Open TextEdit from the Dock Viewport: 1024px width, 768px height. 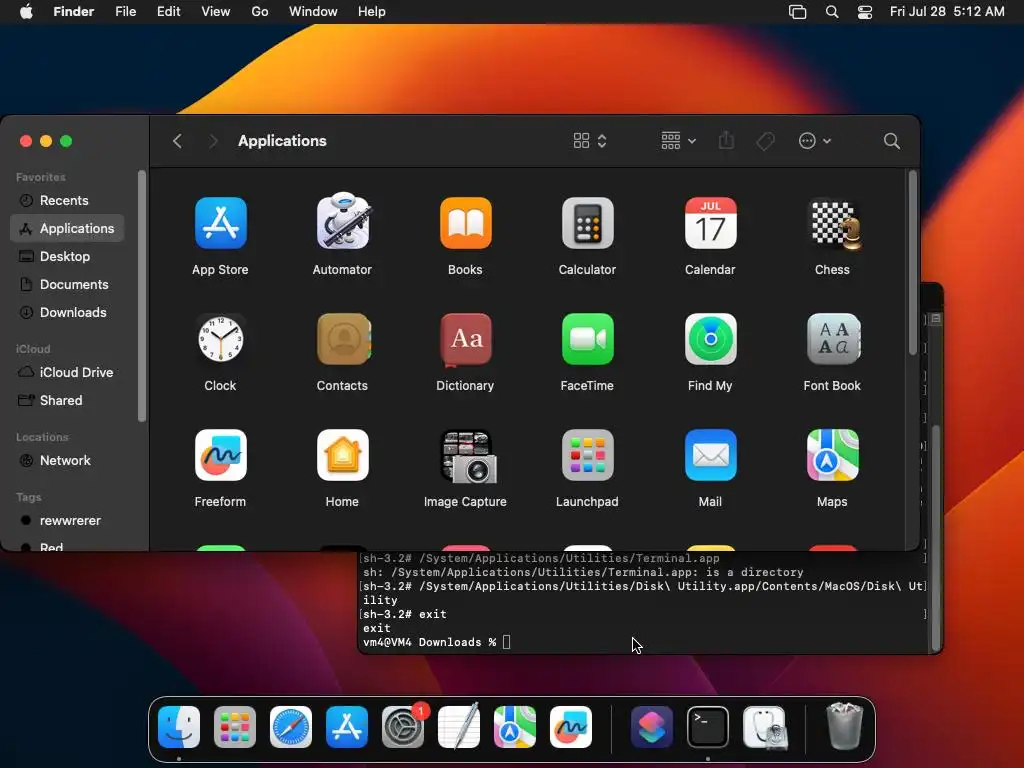click(x=459, y=727)
